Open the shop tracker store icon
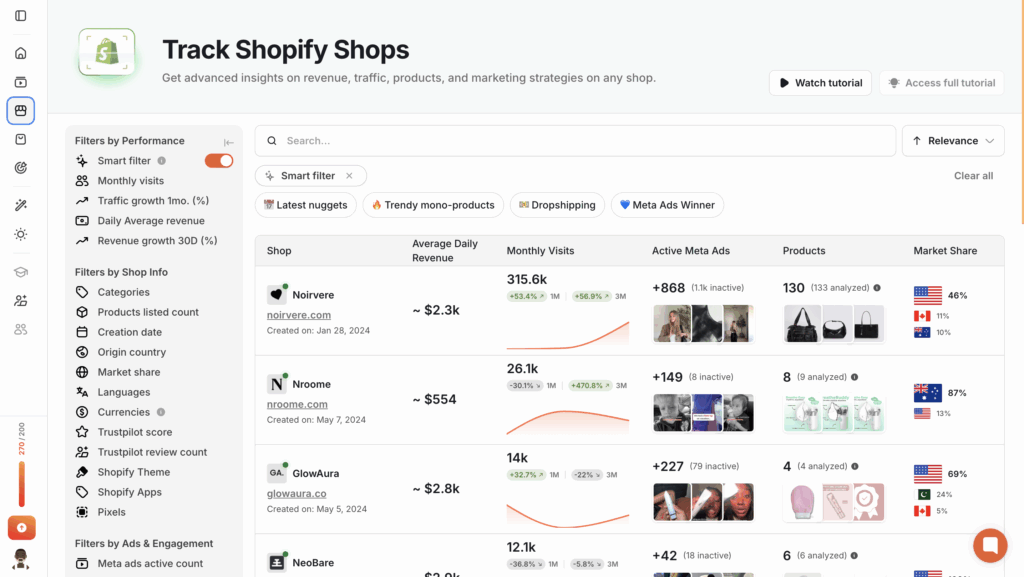 coord(21,110)
